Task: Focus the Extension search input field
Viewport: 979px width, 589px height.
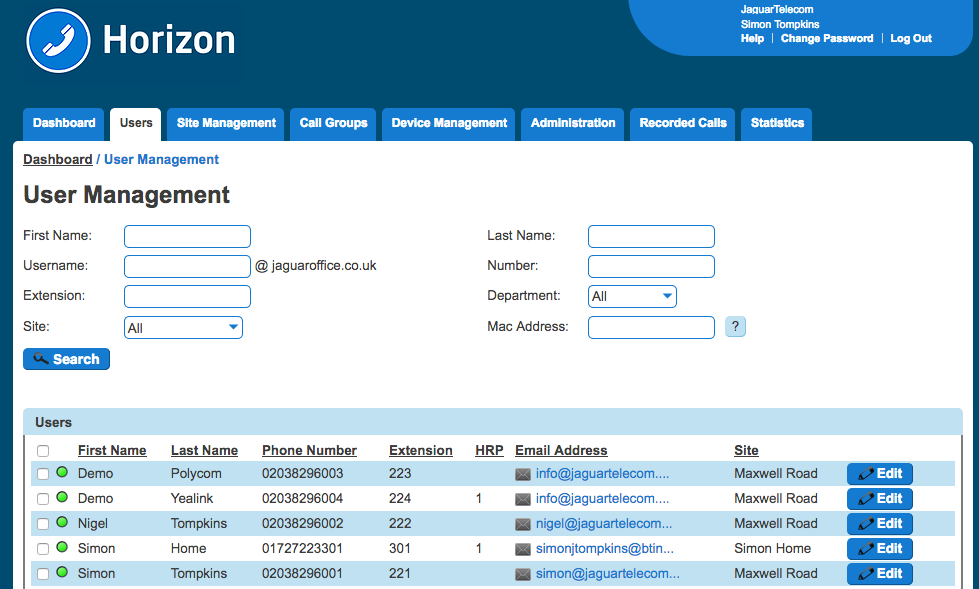Action: click(x=187, y=296)
